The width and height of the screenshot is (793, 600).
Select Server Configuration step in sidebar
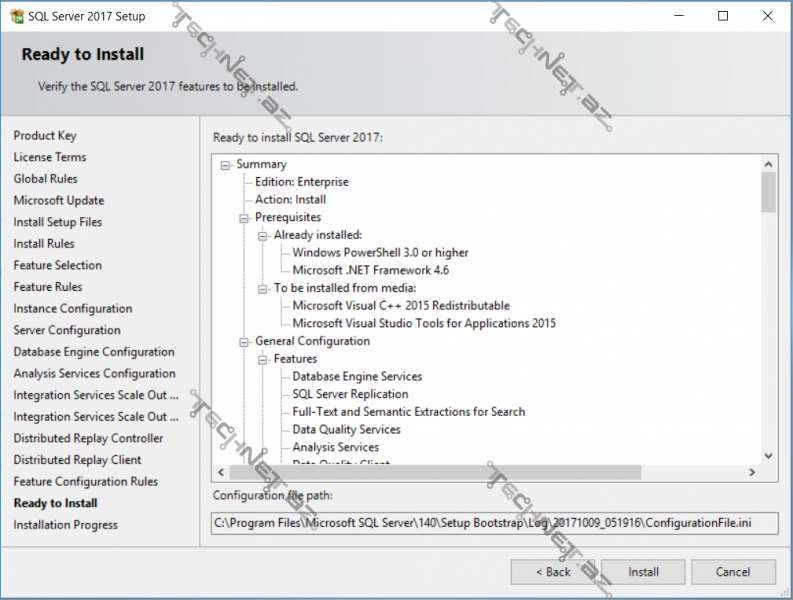[x=66, y=330]
